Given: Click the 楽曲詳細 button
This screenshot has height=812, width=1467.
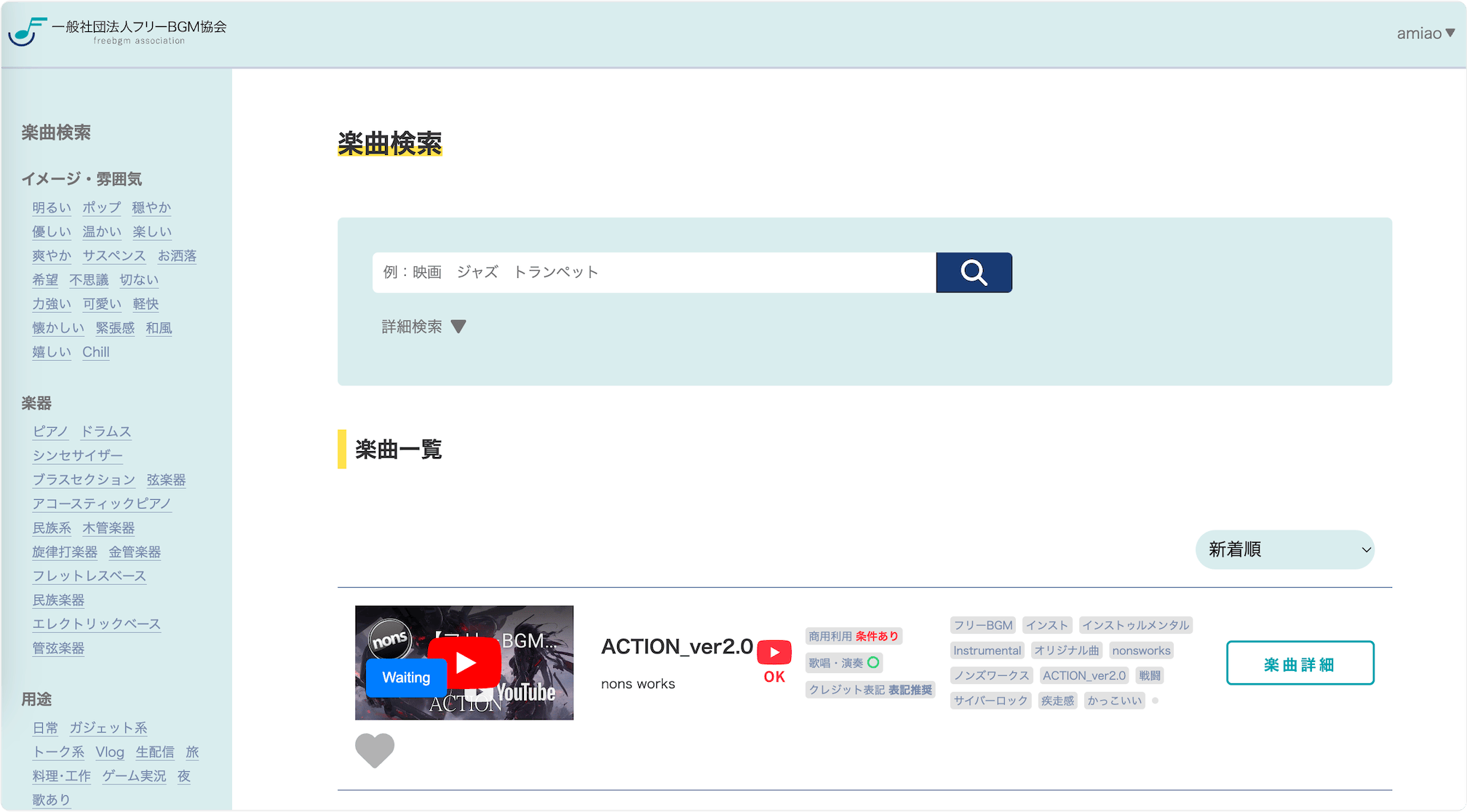Looking at the screenshot, I should pyautogui.click(x=1300, y=663).
